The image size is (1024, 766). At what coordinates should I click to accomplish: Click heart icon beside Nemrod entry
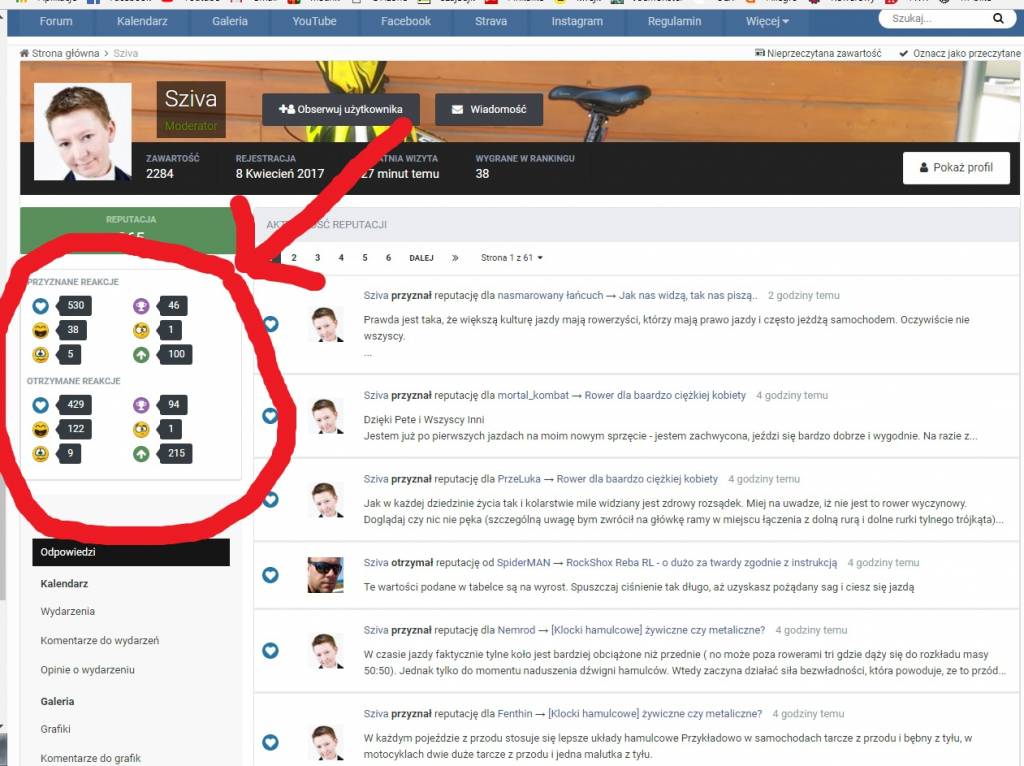tap(270, 650)
